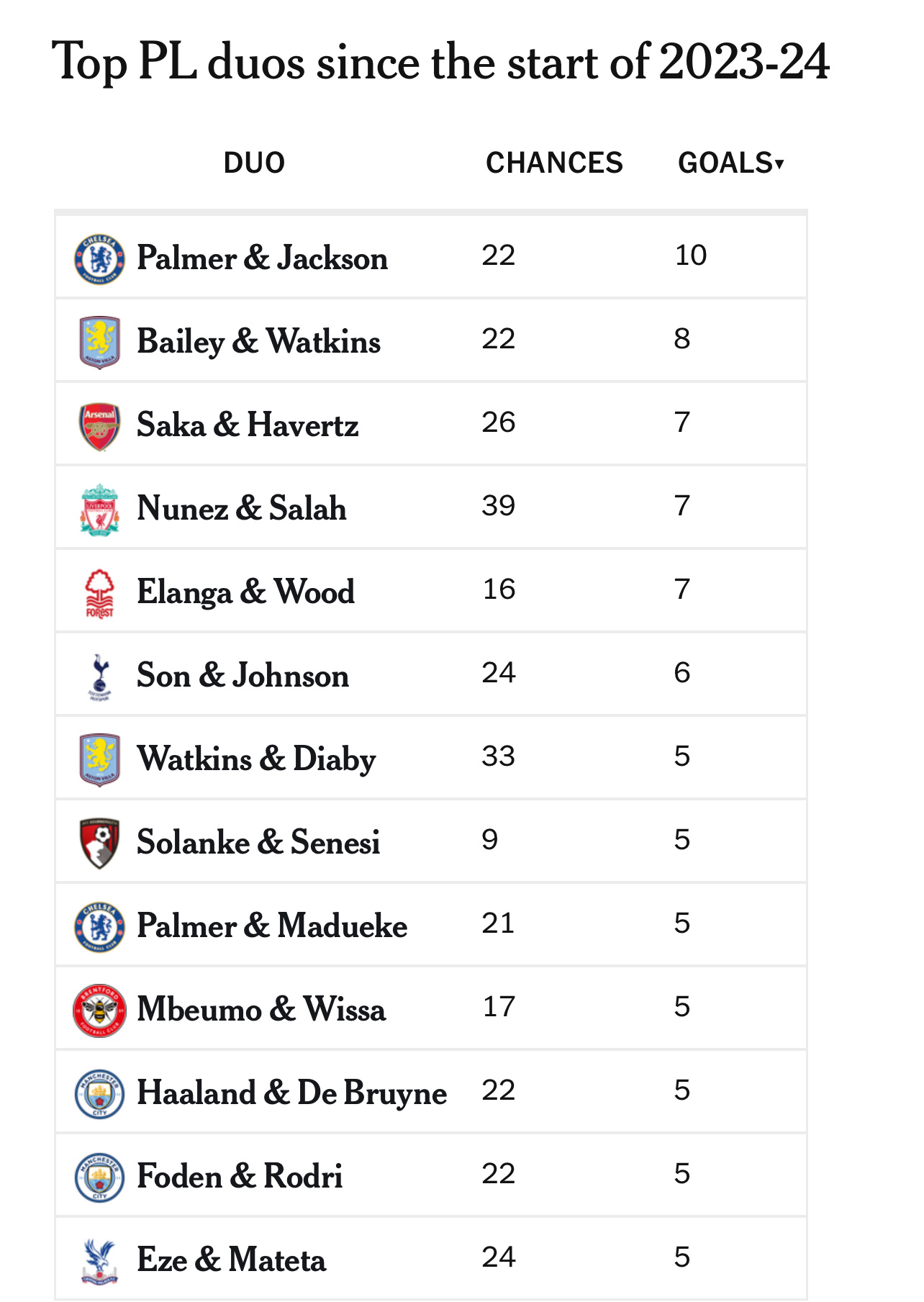Click the Bournemouth crest beside Solanke & Senesi
The width and height of the screenshot is (924, 1302).
tap(99, 844)
